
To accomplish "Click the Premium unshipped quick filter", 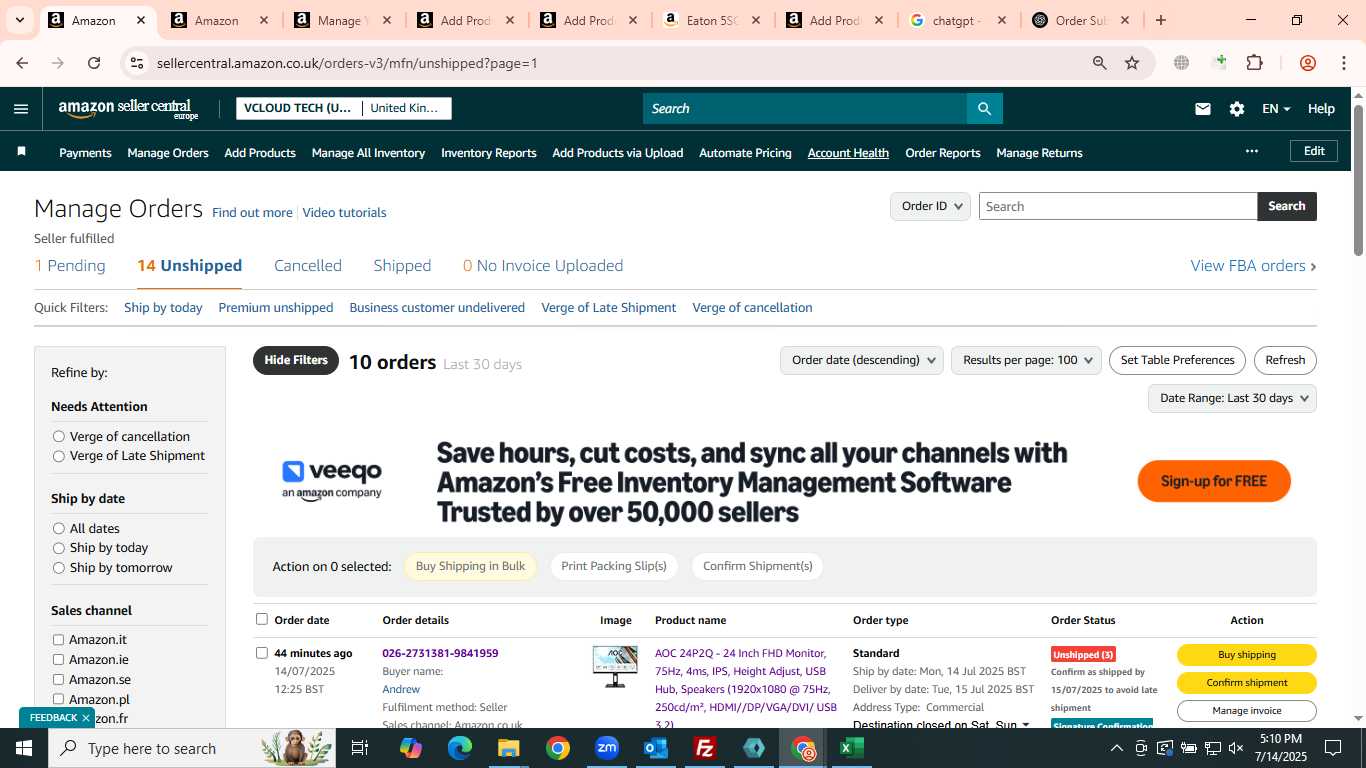I will pyautogui.click(x=276, y=308).
